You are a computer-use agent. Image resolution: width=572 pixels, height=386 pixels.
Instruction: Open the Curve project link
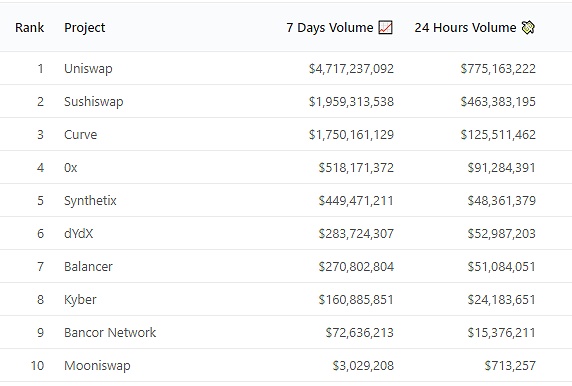(x=81, y=135)
